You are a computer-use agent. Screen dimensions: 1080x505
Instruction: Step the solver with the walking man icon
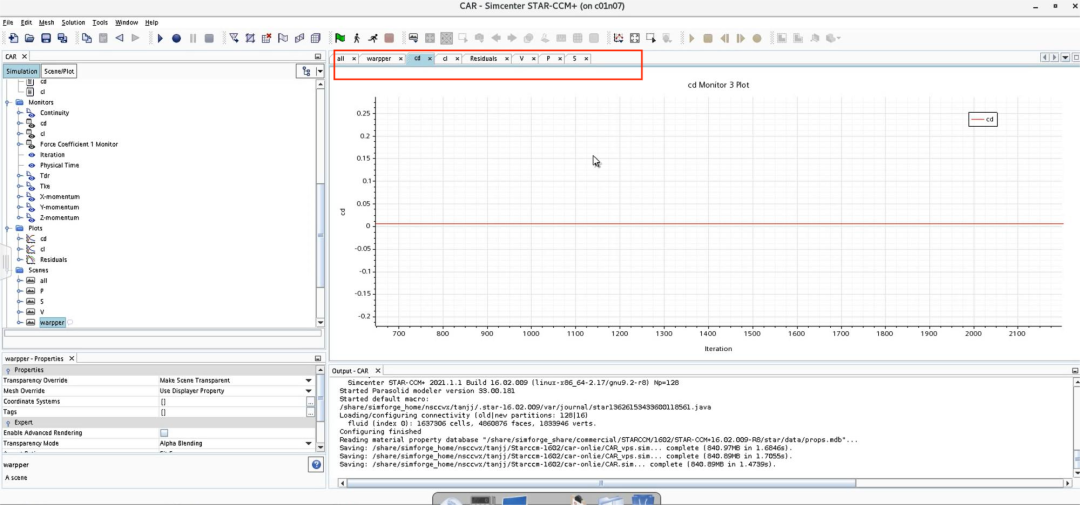tap(356, 39)
